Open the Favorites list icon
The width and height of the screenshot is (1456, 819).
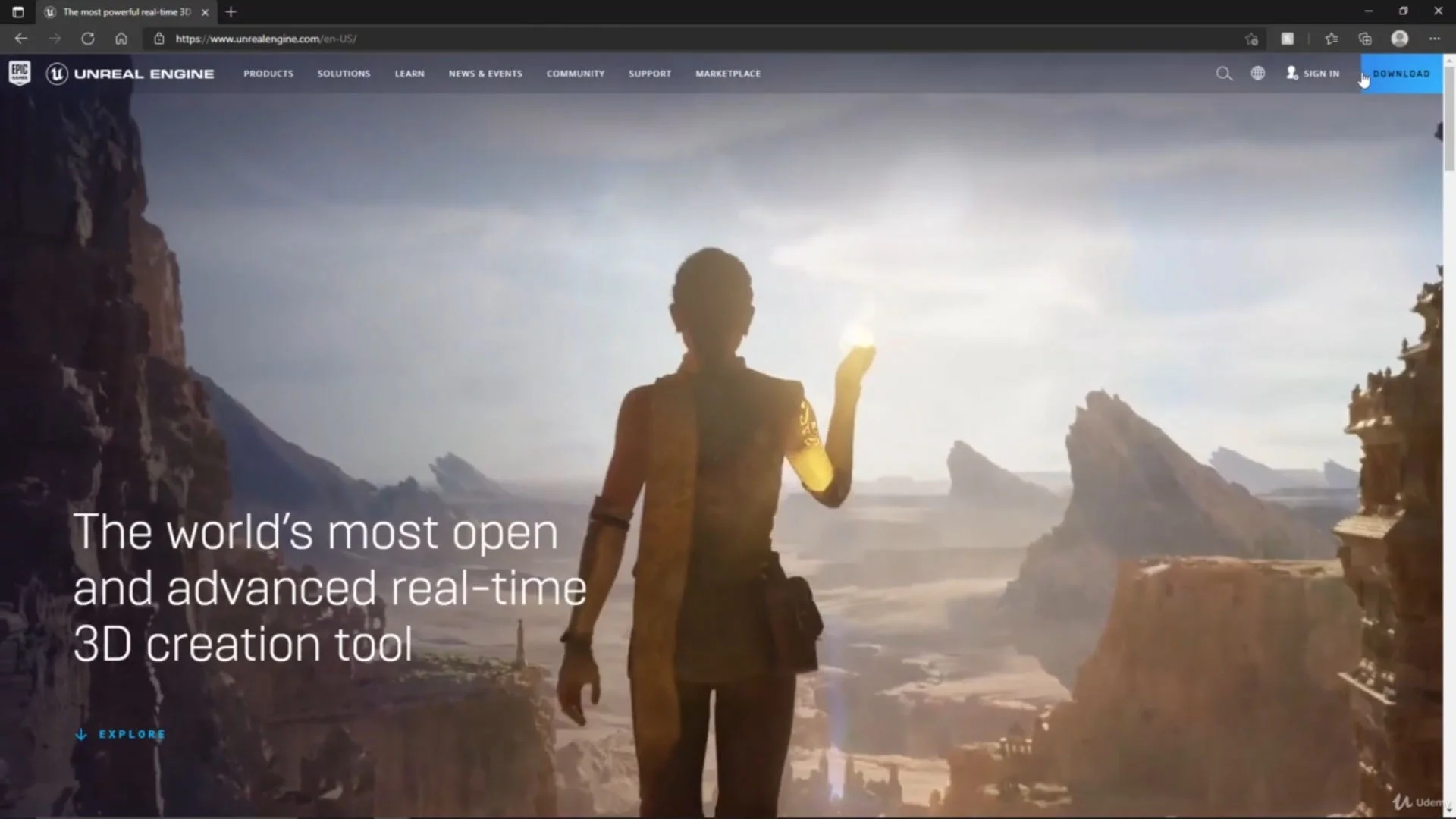(1332, 39)
